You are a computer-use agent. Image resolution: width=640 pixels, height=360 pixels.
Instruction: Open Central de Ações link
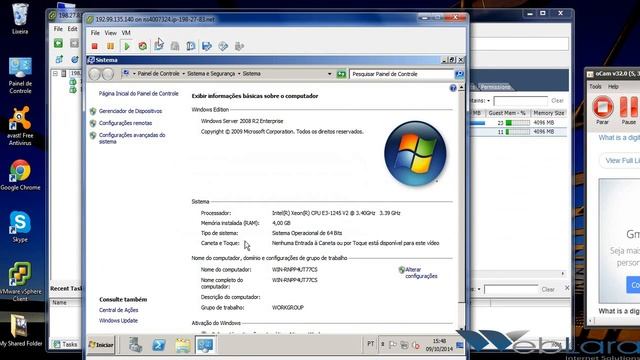(118, 310)
